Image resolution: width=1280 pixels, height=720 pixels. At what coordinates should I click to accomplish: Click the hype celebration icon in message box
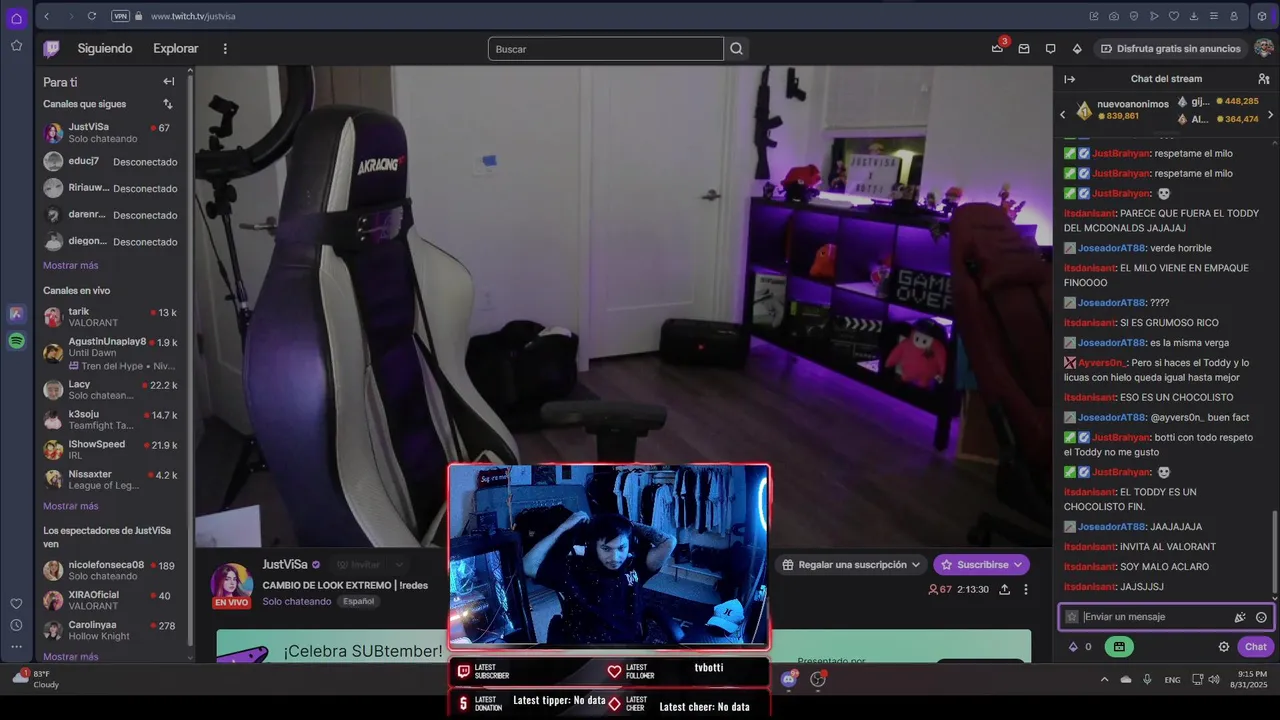[1240, 617]
